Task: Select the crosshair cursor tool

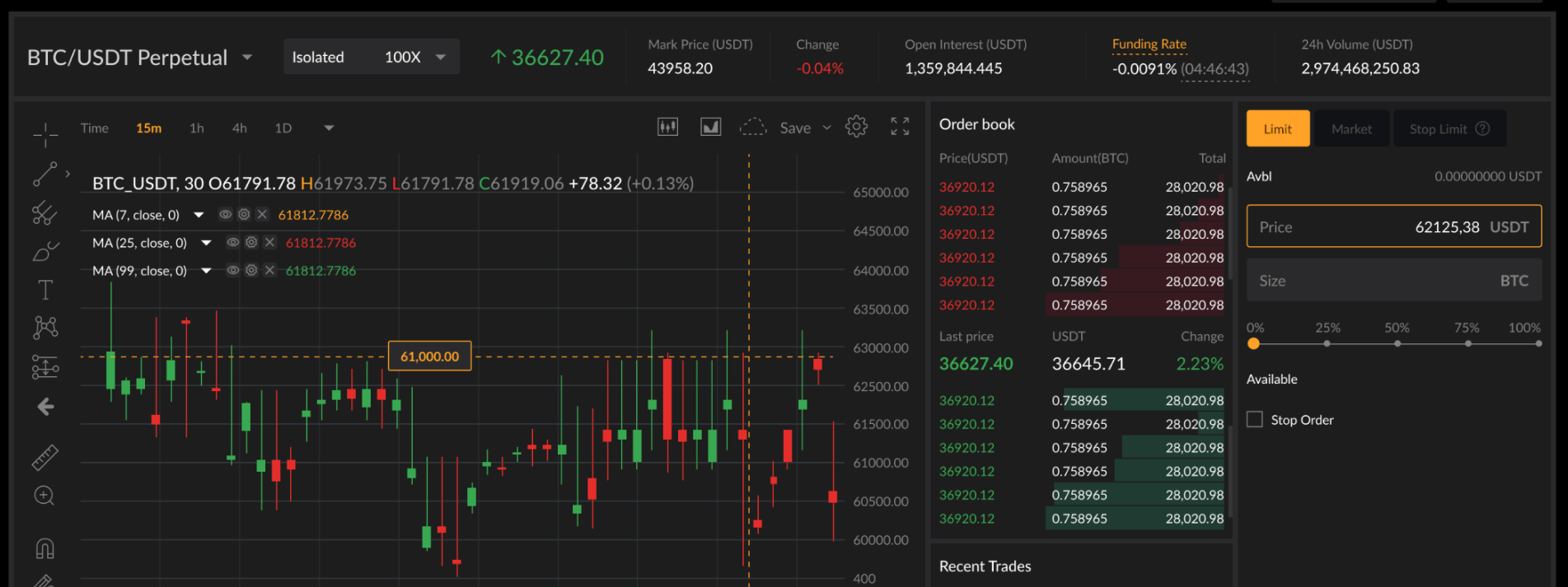Action: pos(45,133)
